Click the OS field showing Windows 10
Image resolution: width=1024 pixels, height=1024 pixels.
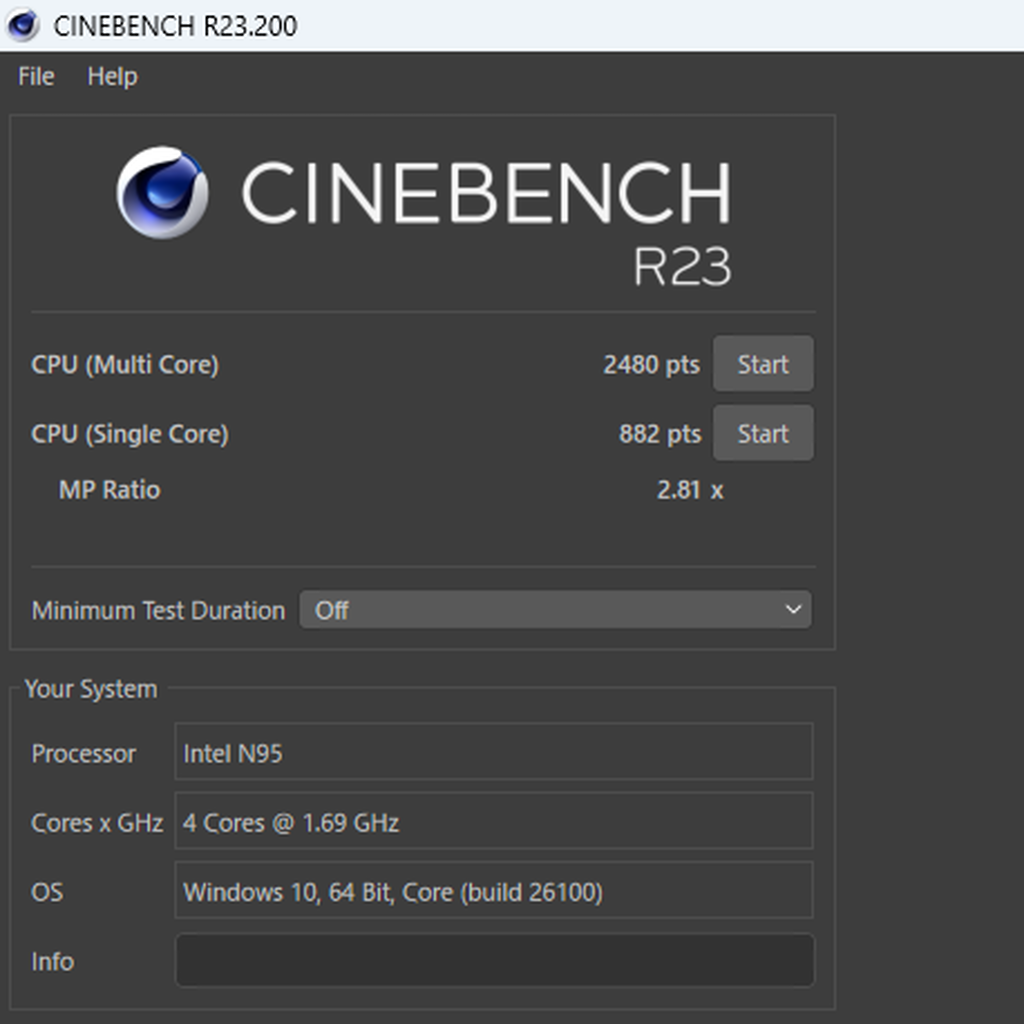coord(494,891)
